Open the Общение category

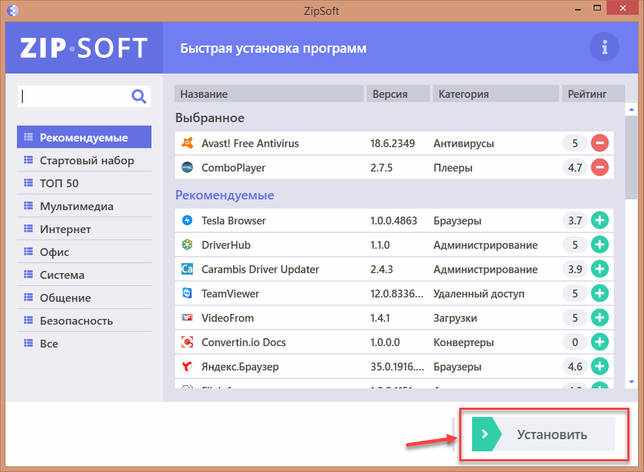coord(84,298)
